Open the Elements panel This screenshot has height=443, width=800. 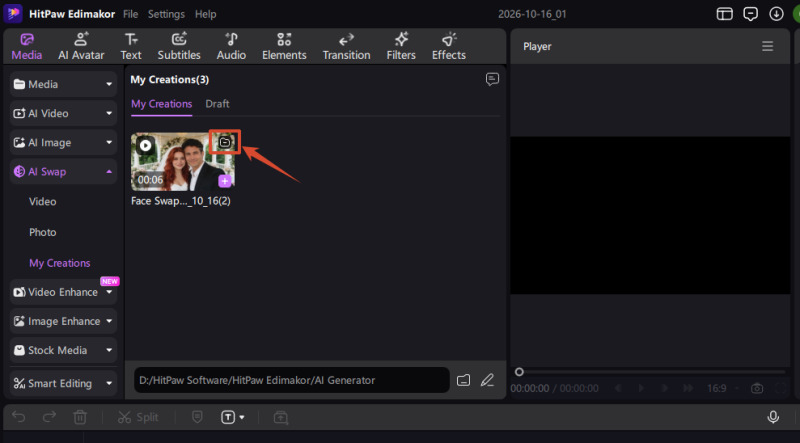pos(284,46)
